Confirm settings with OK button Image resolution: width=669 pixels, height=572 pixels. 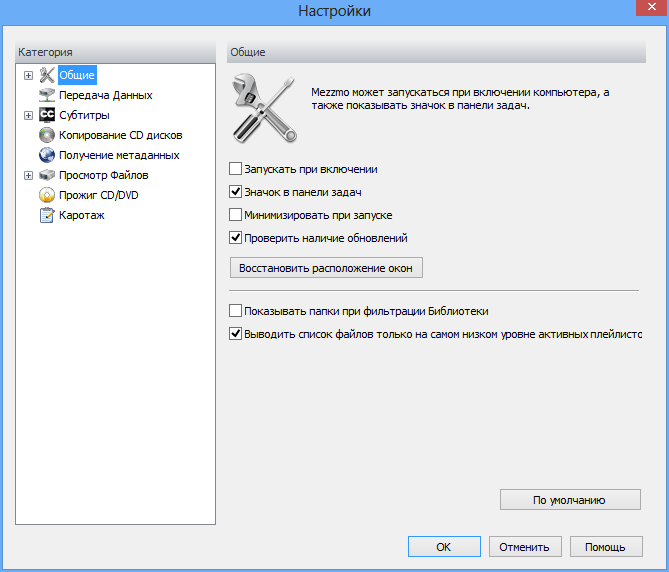click(444, 547)
